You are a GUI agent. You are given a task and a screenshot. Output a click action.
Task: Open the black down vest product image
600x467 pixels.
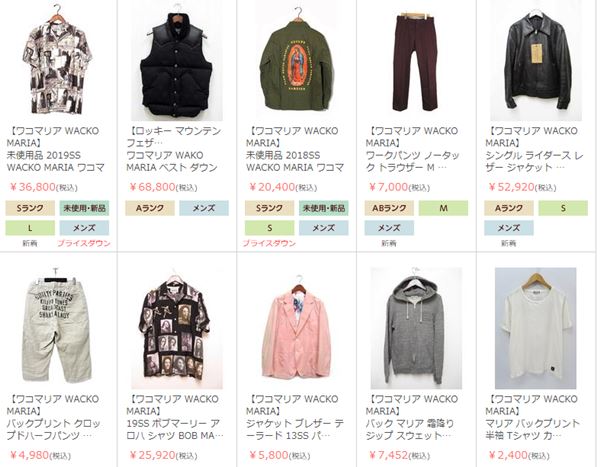pos(177,61)
